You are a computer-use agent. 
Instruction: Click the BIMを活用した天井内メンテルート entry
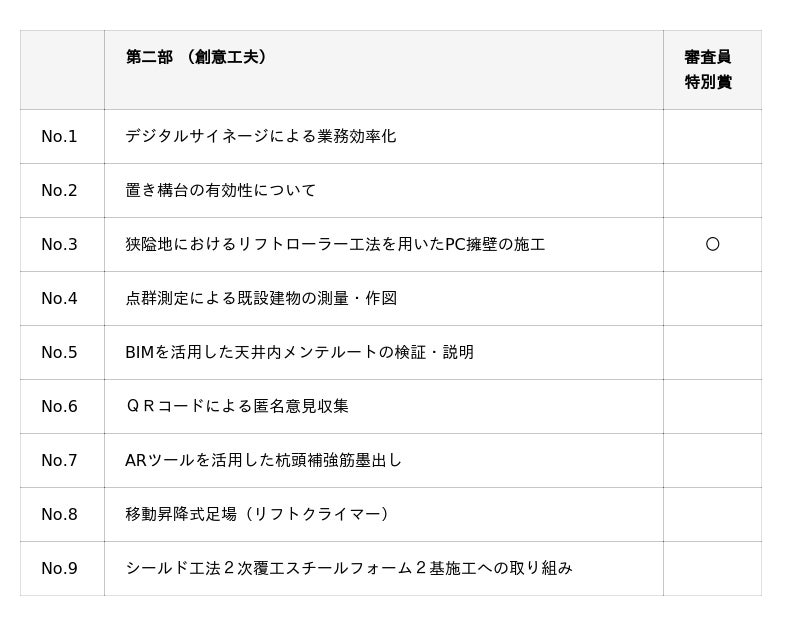pos(299,352)
